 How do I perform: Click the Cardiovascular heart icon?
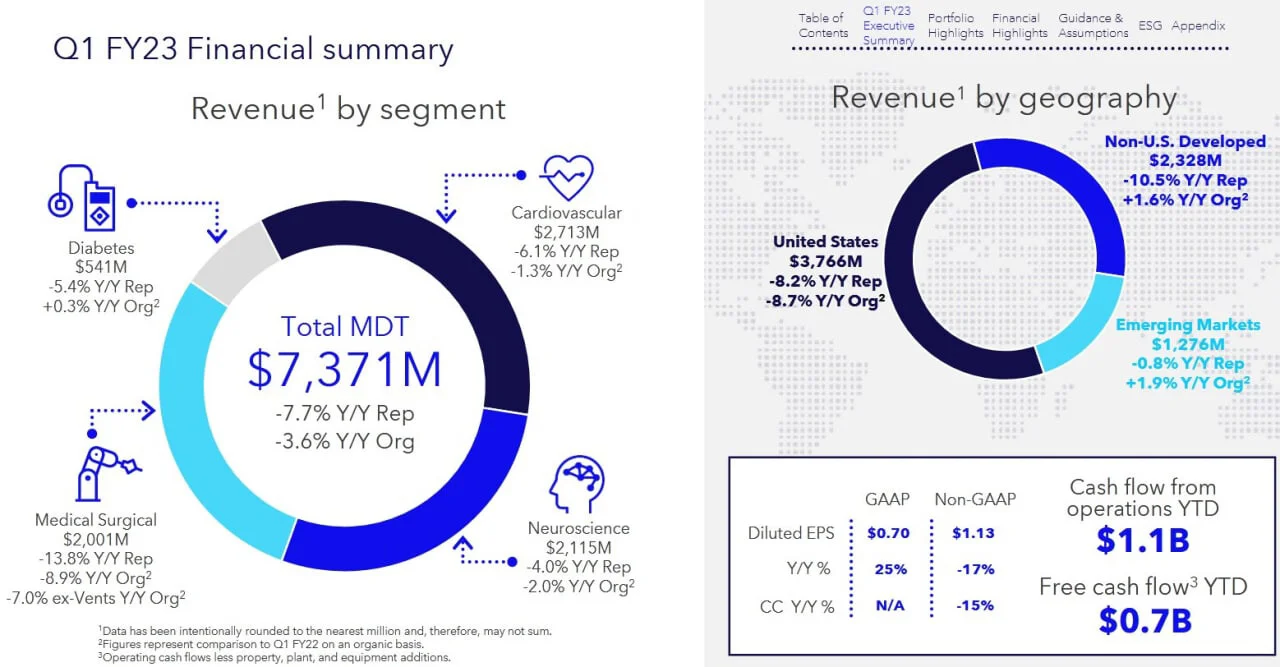coord(566,179)
